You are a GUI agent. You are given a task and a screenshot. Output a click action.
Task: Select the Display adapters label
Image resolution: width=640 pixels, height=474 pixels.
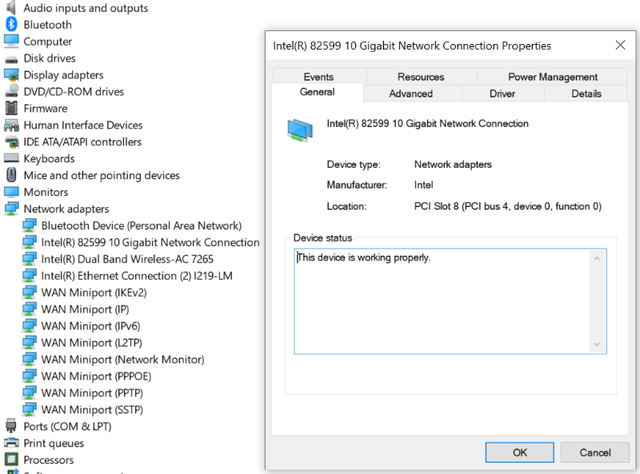[63, 75]
